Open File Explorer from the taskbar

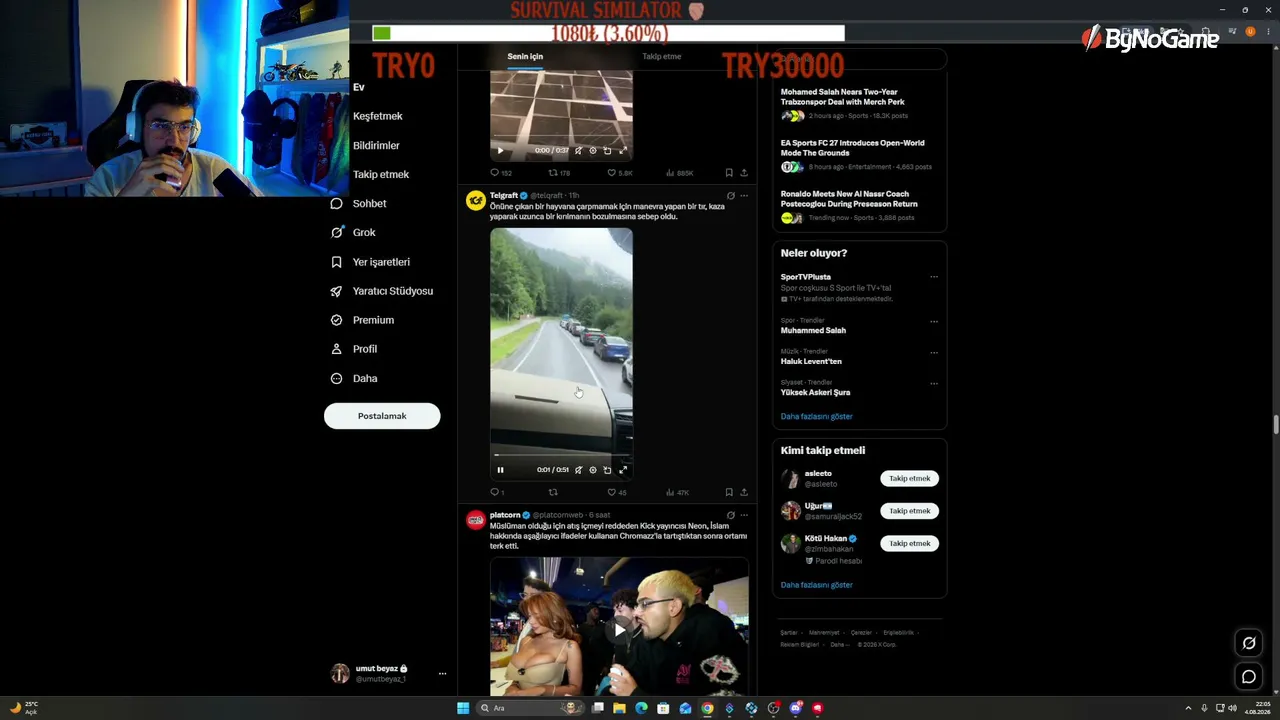click(x=619, y=708)
